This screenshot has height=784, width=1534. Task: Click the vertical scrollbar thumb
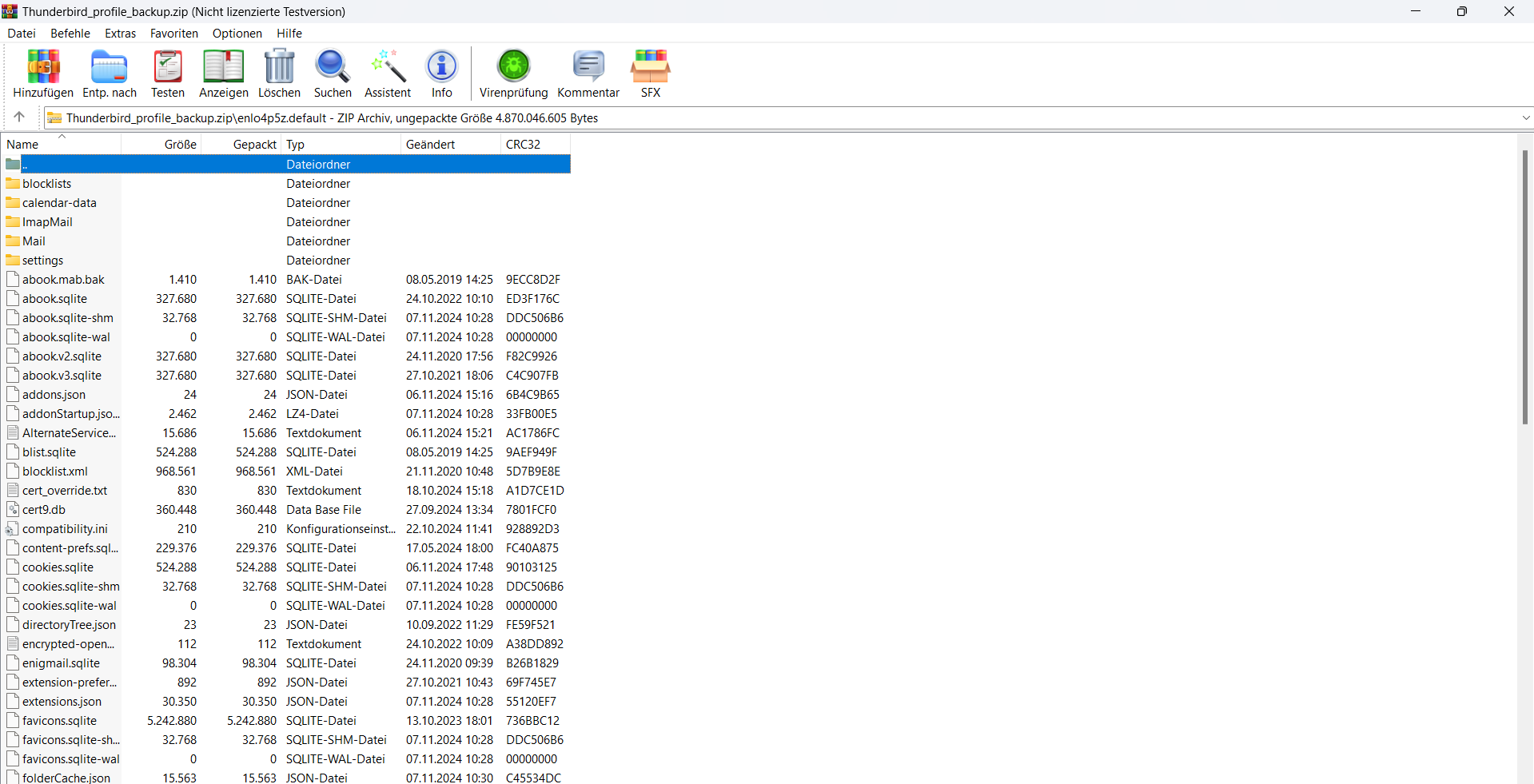pyautogui.click(x=1525, y=288)
